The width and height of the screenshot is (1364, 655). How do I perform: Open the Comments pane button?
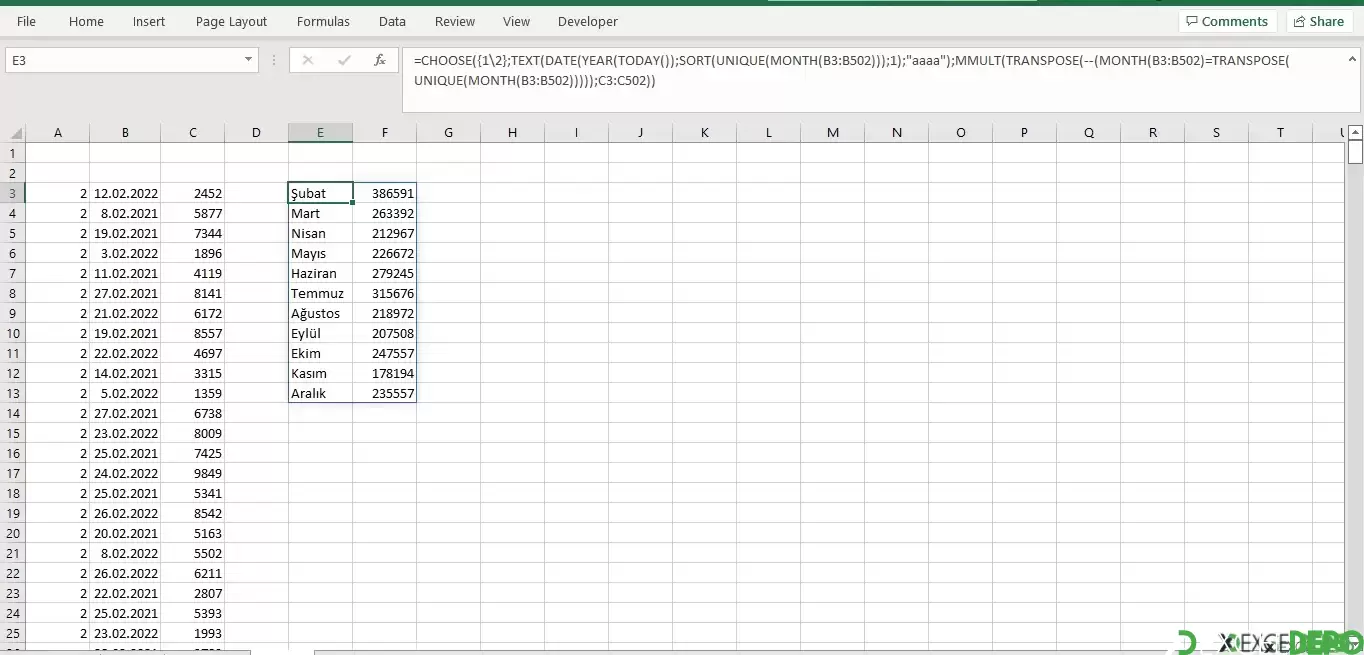tap(1227, 21)
